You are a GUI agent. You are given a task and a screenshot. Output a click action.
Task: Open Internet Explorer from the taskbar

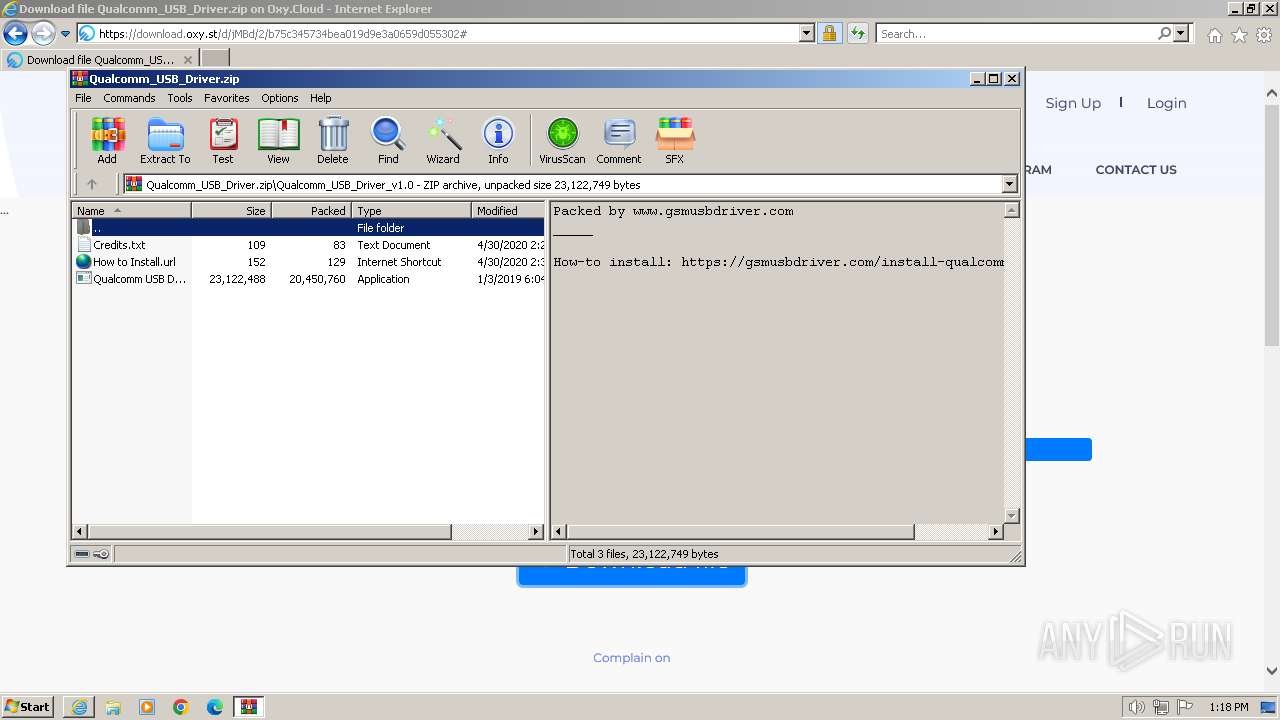79,707
